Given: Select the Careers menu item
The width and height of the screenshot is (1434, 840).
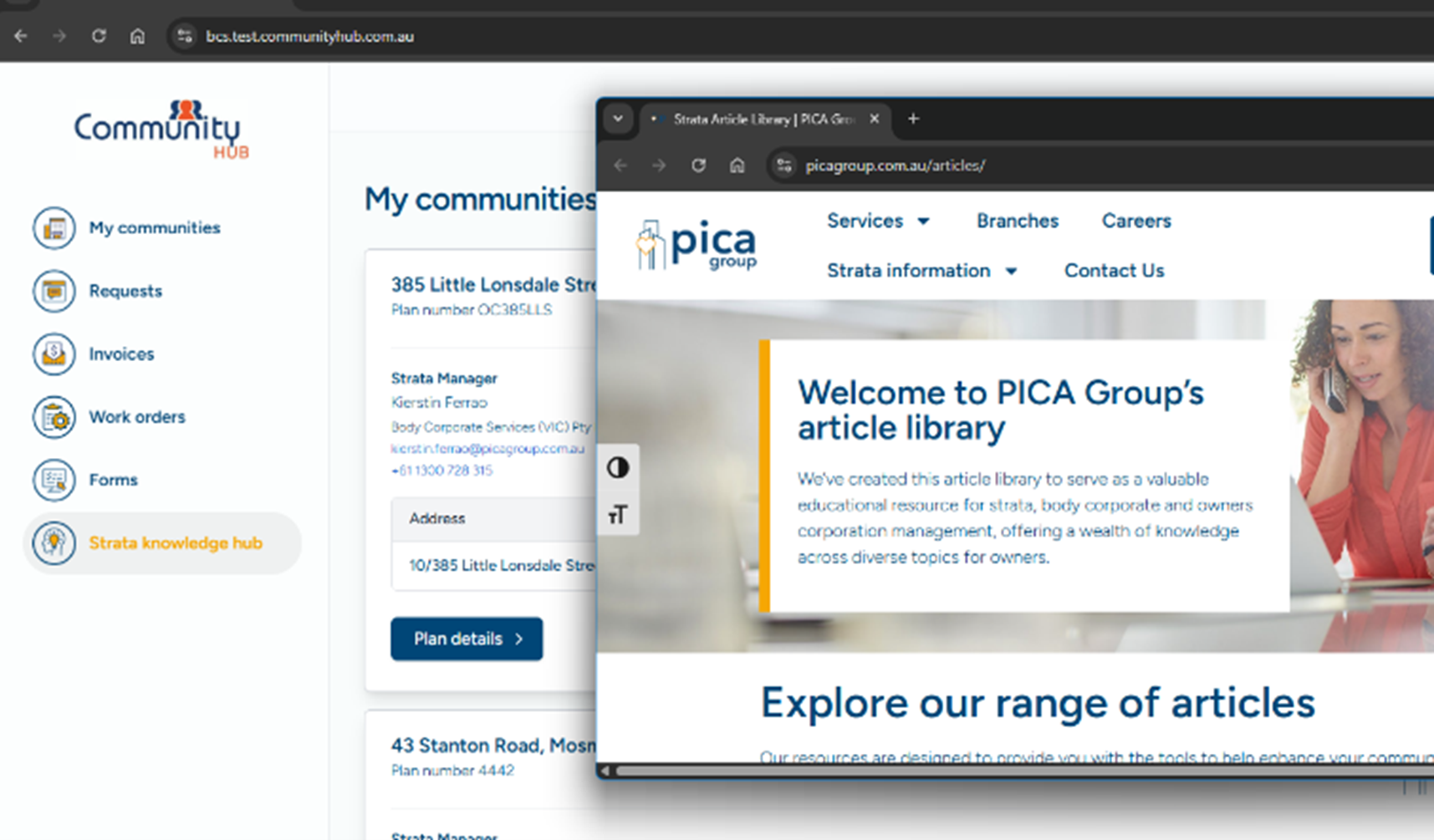Looking at the screenshot, I should point(1135,221).
